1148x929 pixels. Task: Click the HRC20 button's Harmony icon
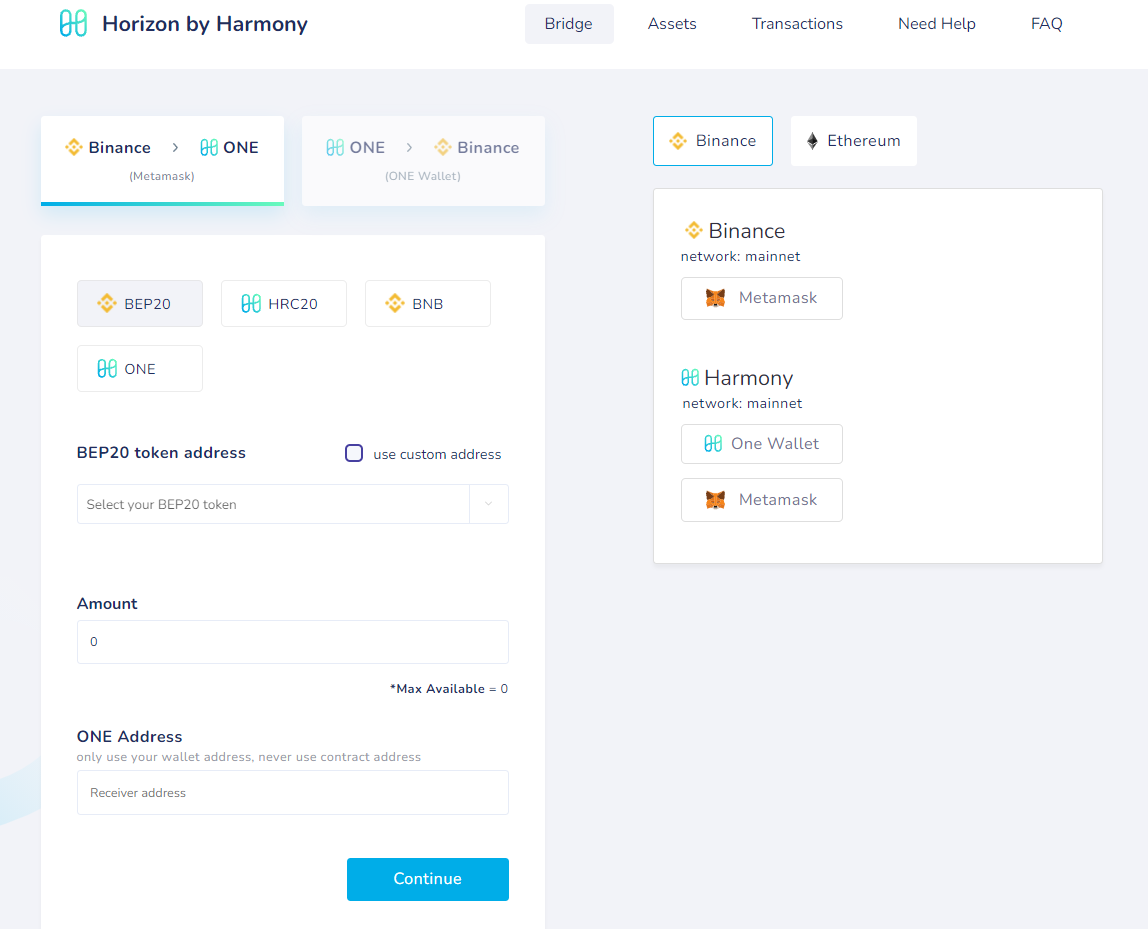251,303
